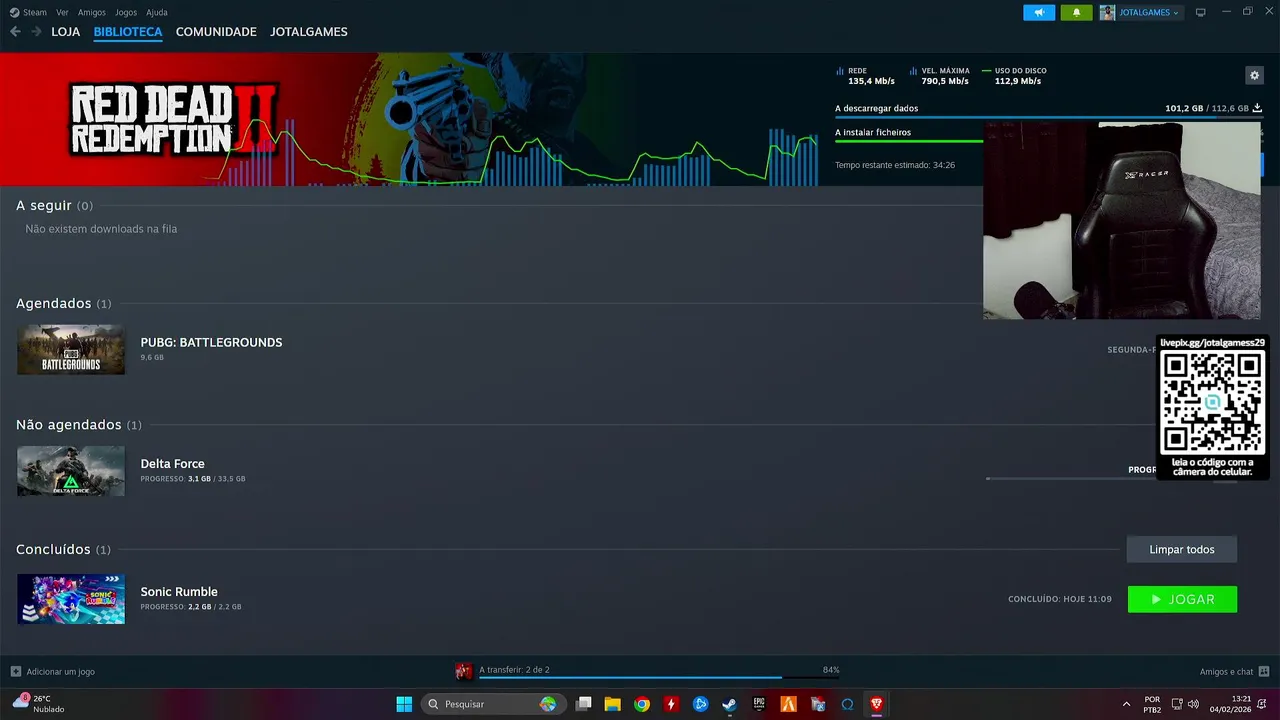
Task: Open download settings gear icon
Action: (1254, 75)
